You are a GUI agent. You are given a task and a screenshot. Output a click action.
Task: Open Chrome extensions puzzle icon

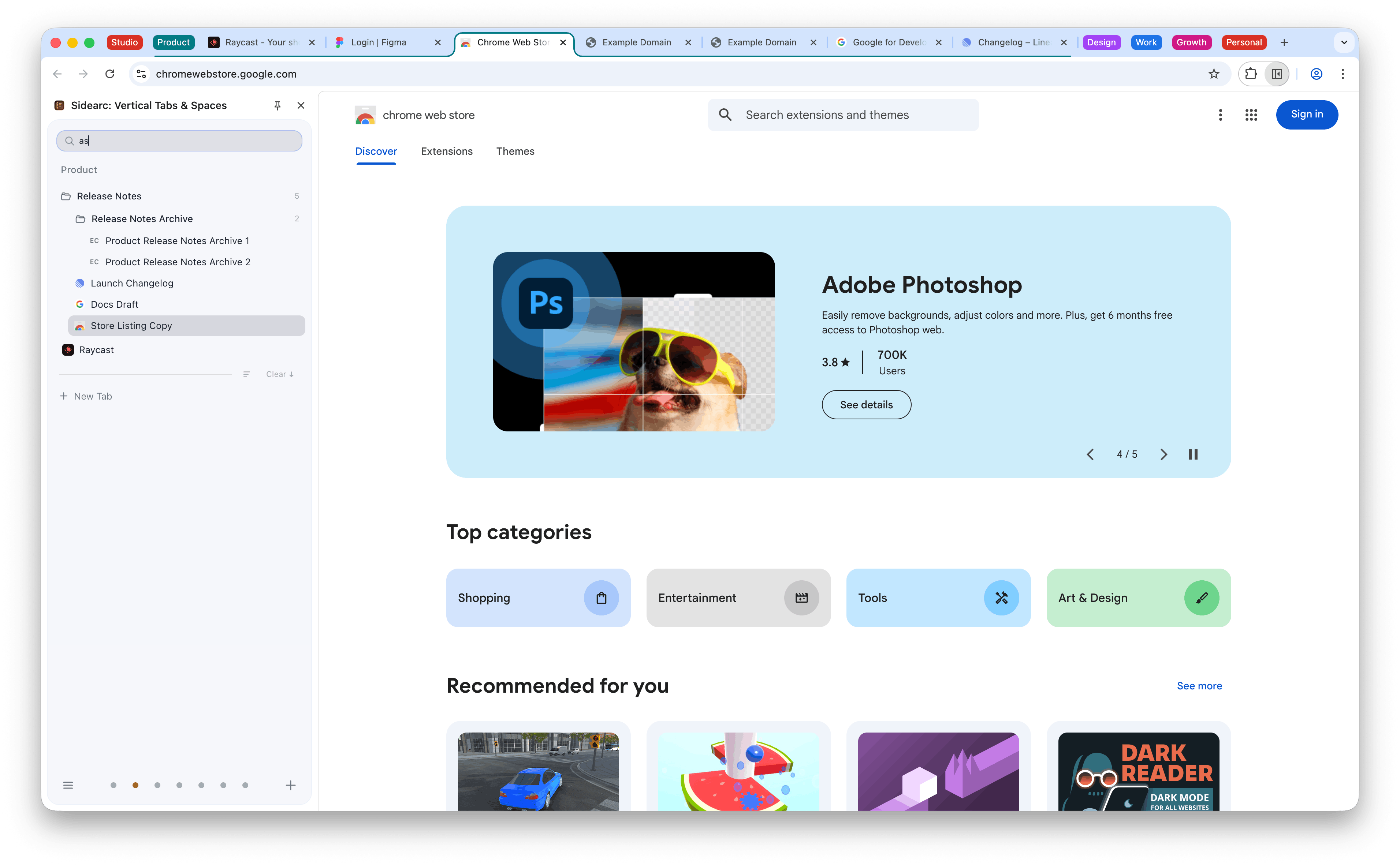click(x=1251, y=74)
